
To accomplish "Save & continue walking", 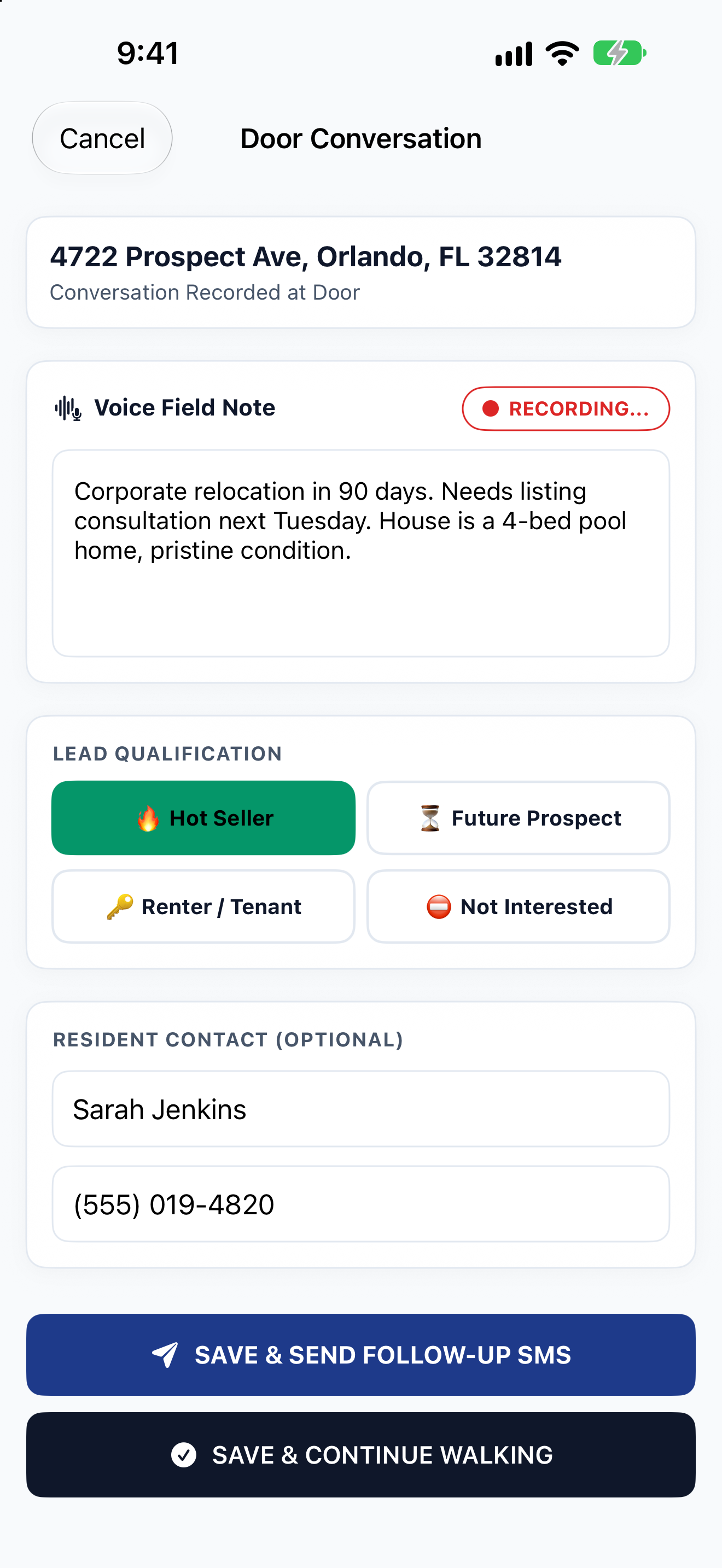I will click(x=361, y=1455).
